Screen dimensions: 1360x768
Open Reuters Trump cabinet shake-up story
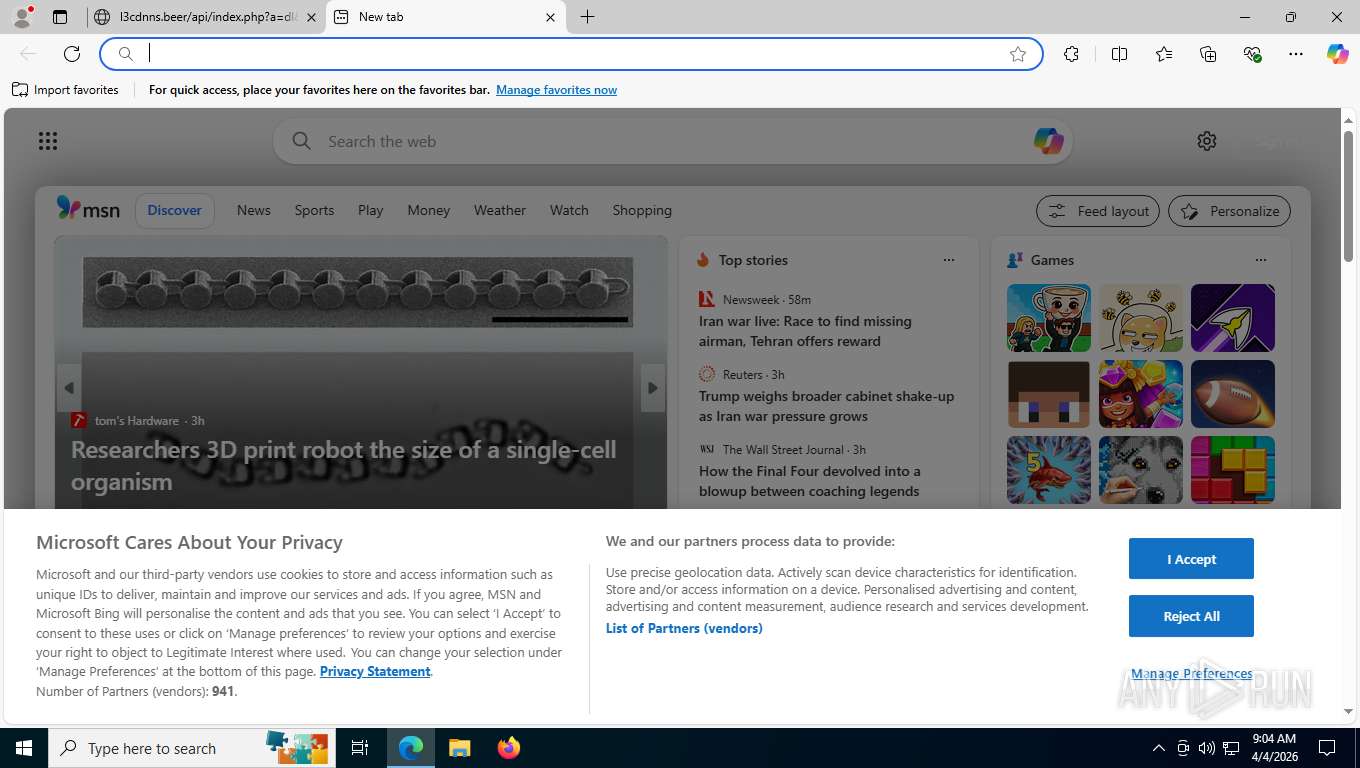pyautogui.click(x=826, y=406)
